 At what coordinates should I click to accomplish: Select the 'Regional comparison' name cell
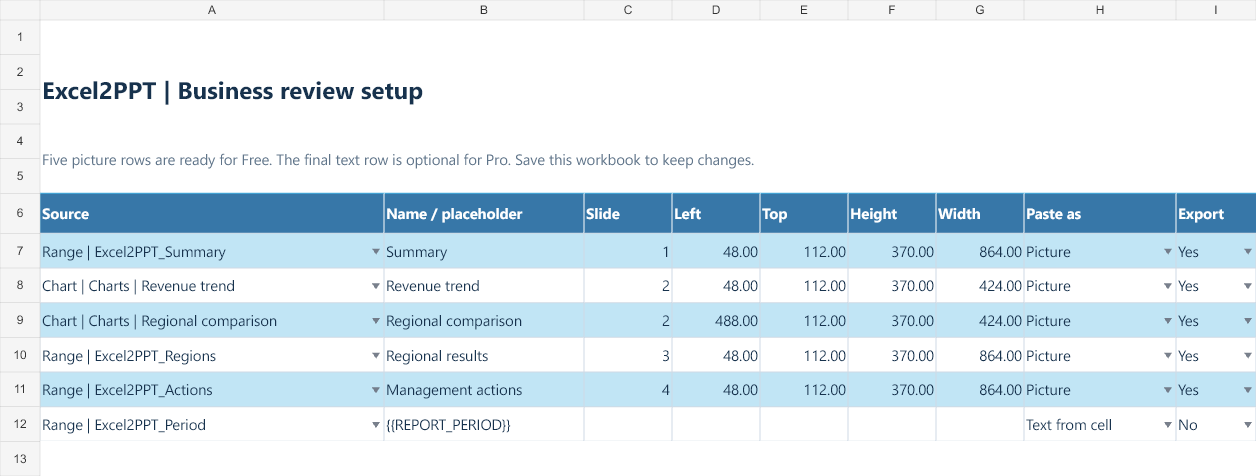pos(484,321)
